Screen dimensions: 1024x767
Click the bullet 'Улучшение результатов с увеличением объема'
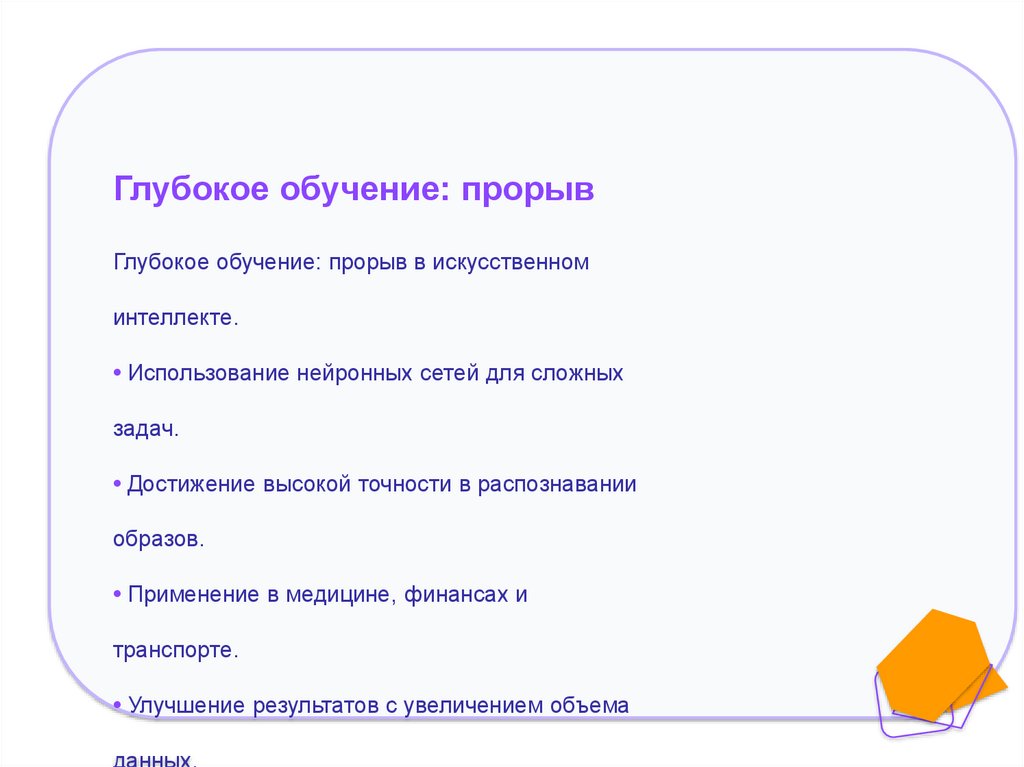coord(371,706)
